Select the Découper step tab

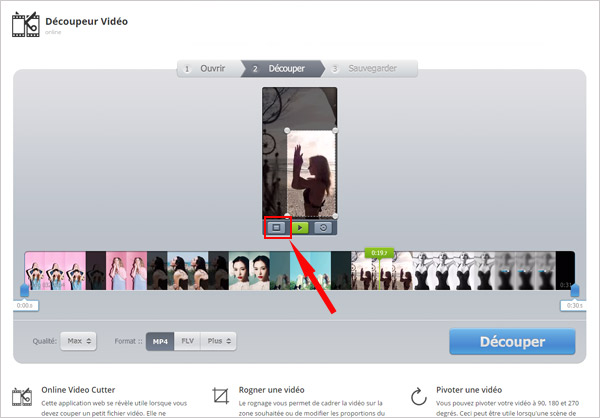pyautogui.click(x=281, y=69)
